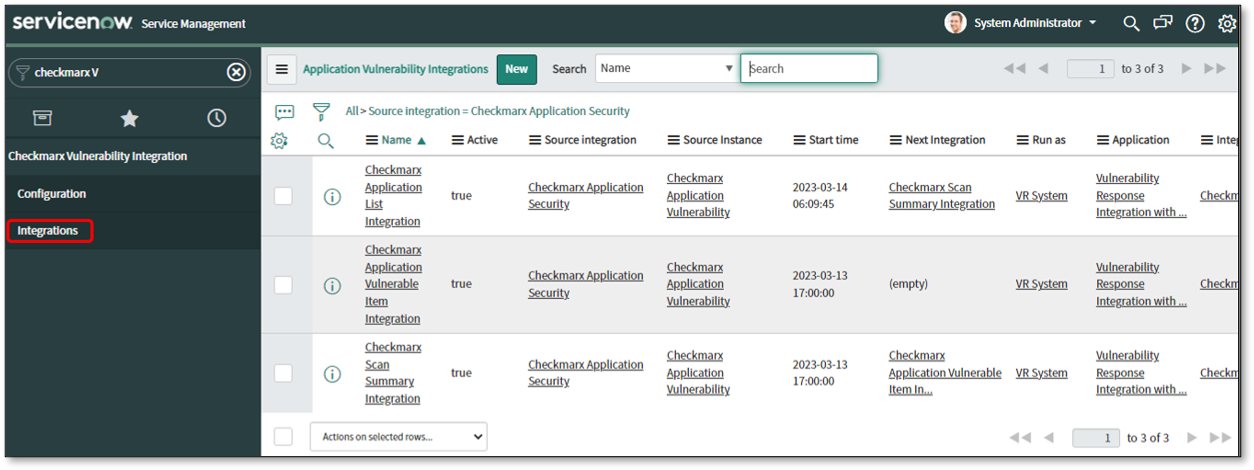
Task: Preview Checkmarx Application List Integration info icon
Action: coord(332,197)
